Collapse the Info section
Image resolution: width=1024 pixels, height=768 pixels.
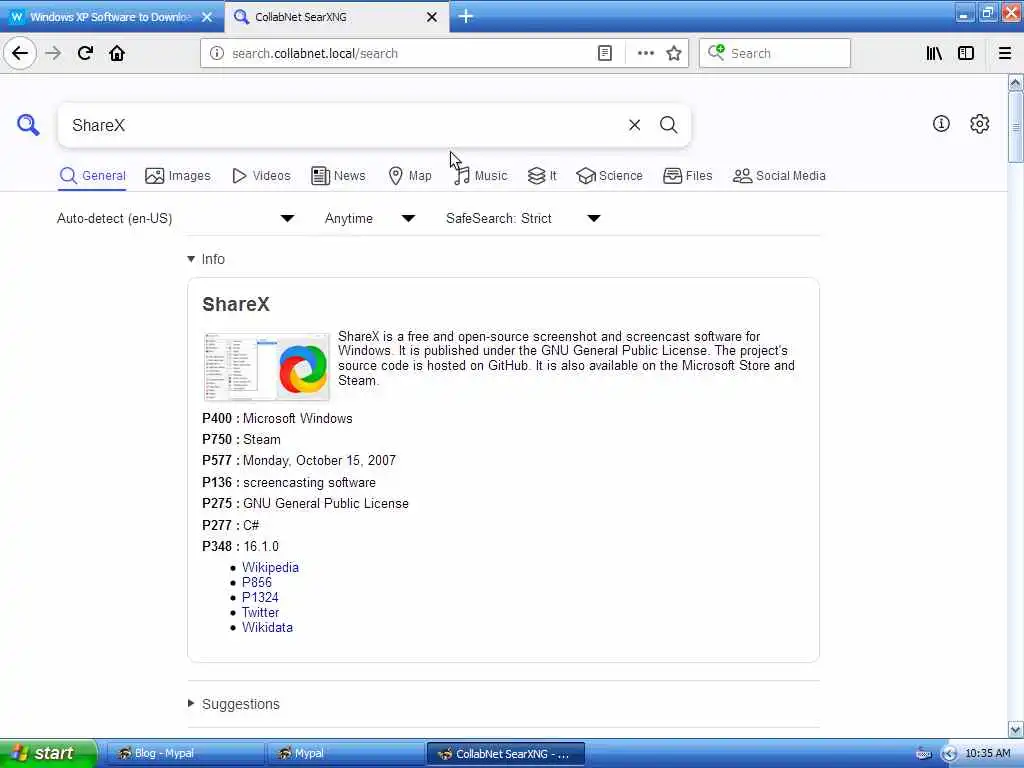(x=206, y=259)
